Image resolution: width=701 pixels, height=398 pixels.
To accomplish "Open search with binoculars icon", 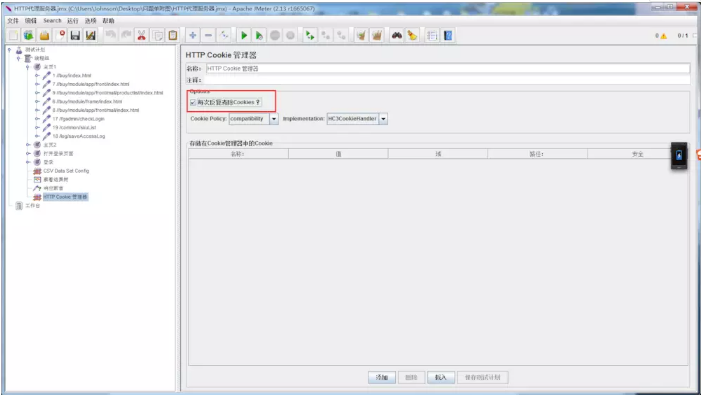I will 397,35.
